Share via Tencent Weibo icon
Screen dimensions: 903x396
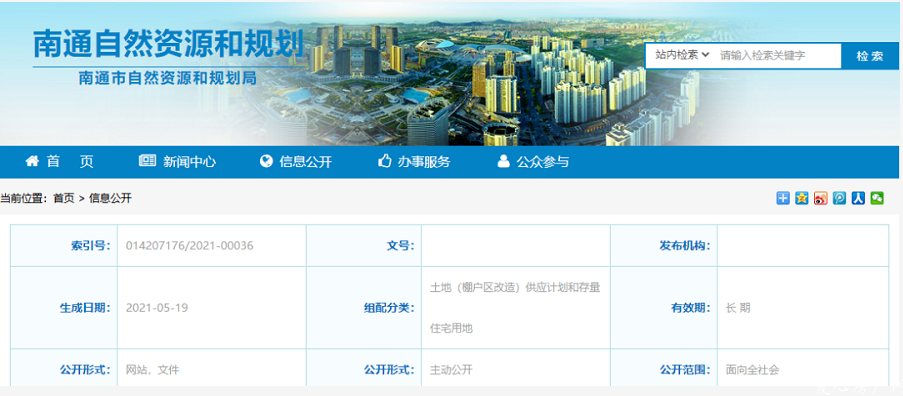tap(839, 198)
